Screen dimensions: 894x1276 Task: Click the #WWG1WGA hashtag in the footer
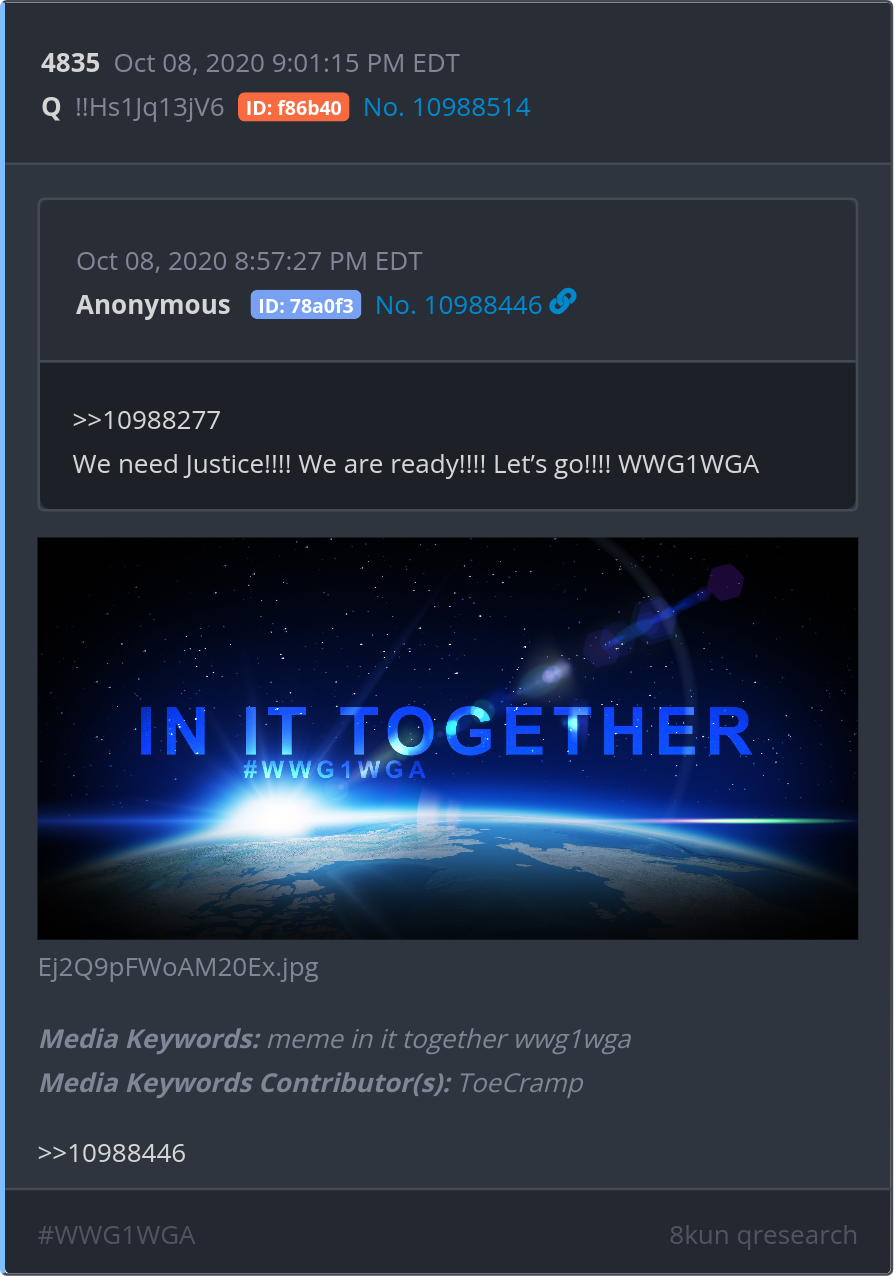pos(116,1235)
